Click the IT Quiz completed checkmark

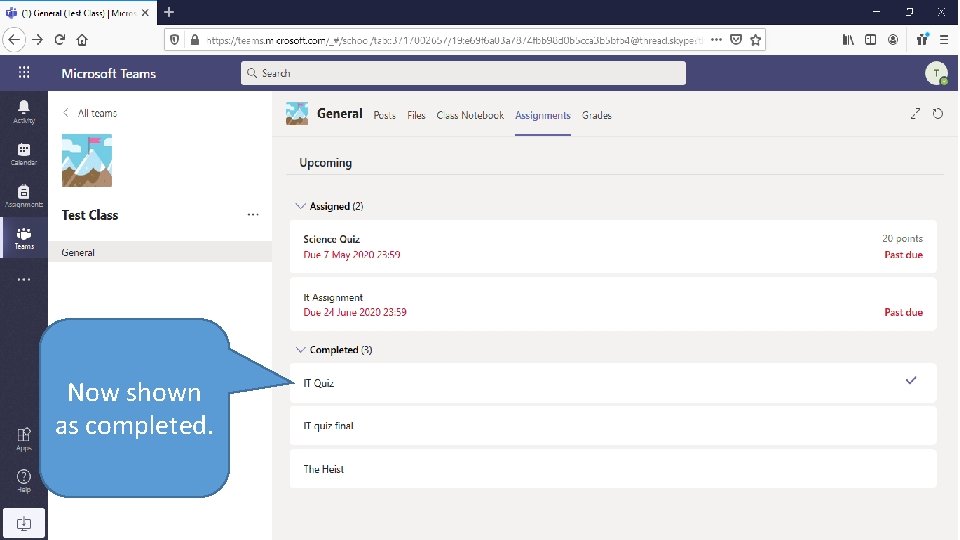(x=911, y=381)
